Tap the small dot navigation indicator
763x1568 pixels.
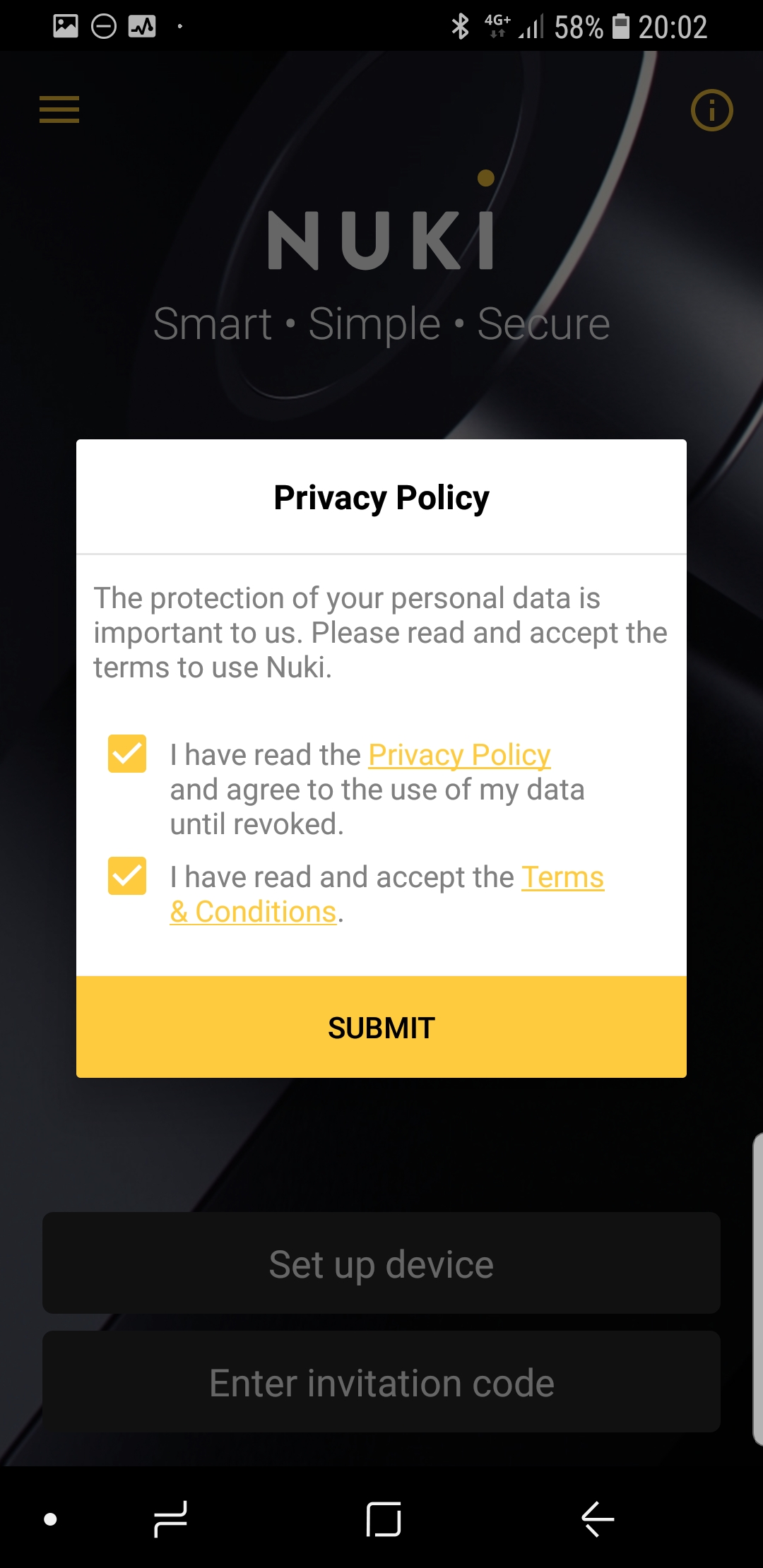pyautogui.click(x=50, y=1519)
